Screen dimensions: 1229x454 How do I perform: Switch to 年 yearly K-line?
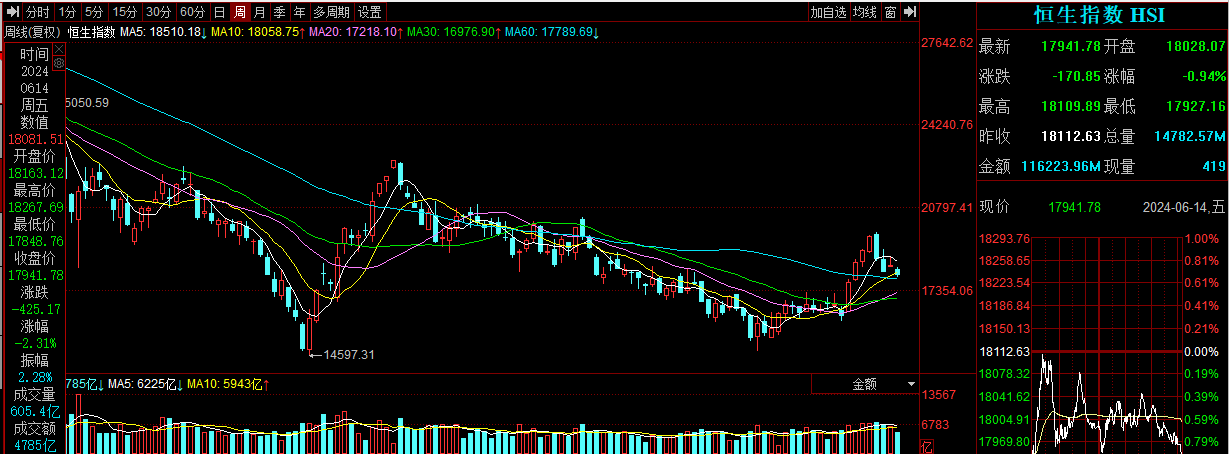pyautogui.click(x=300, y=12)
